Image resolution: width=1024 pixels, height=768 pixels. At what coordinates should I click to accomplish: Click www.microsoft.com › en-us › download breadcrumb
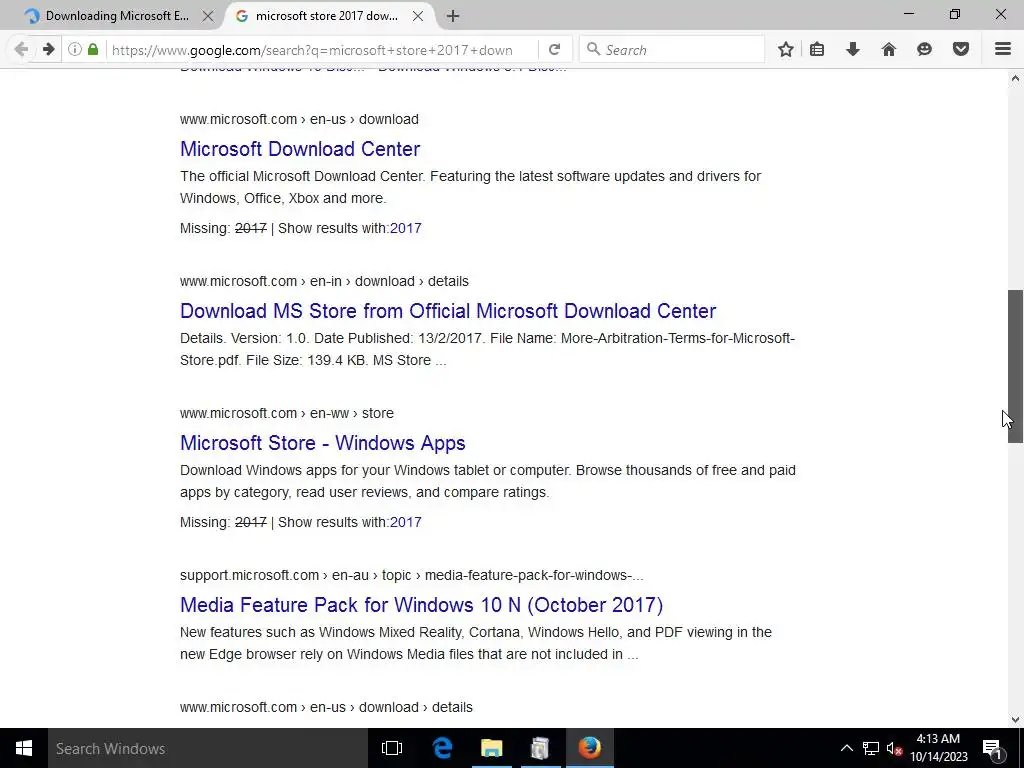299,119
